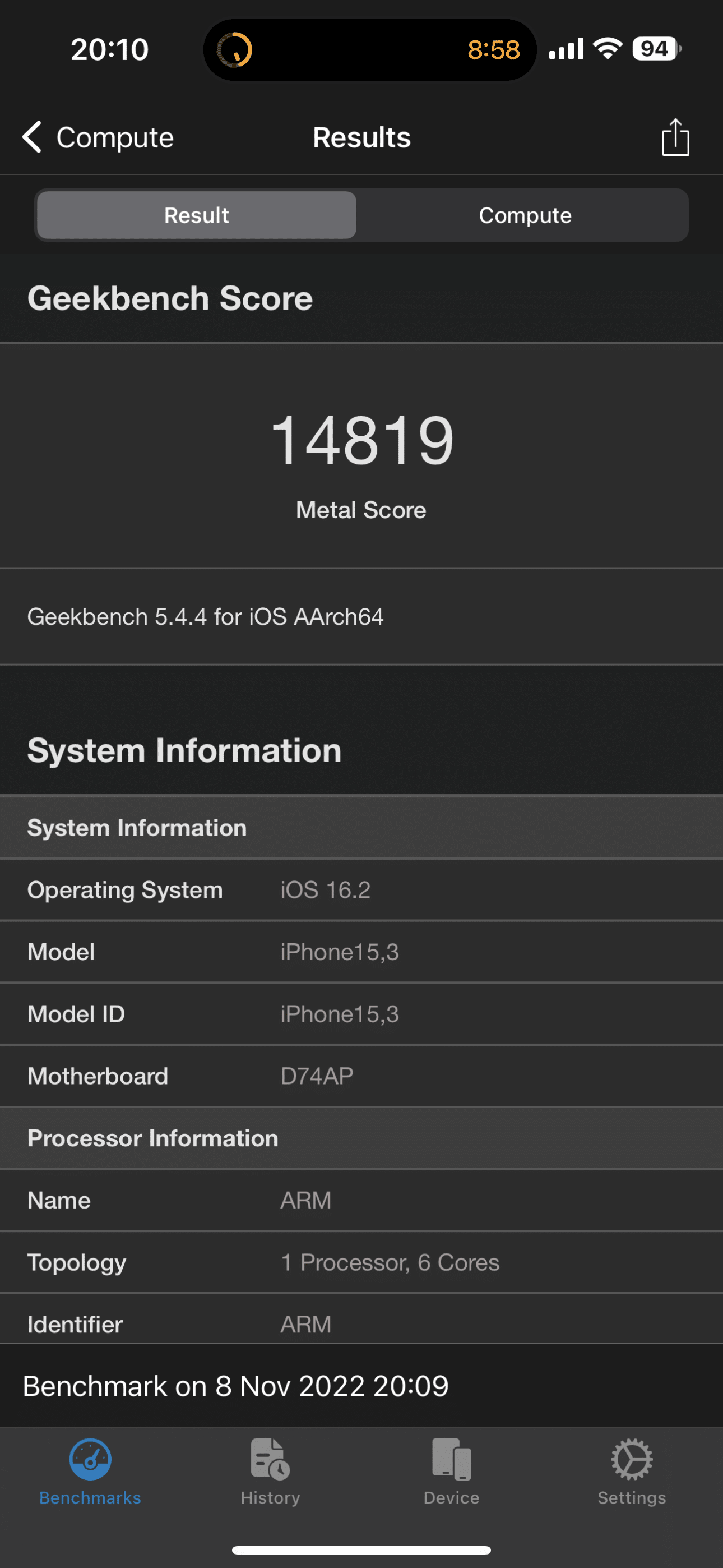This screenshot has height=1568, width=723.
Task: Tap the Operating System label
Action: (x=125, y=890)
